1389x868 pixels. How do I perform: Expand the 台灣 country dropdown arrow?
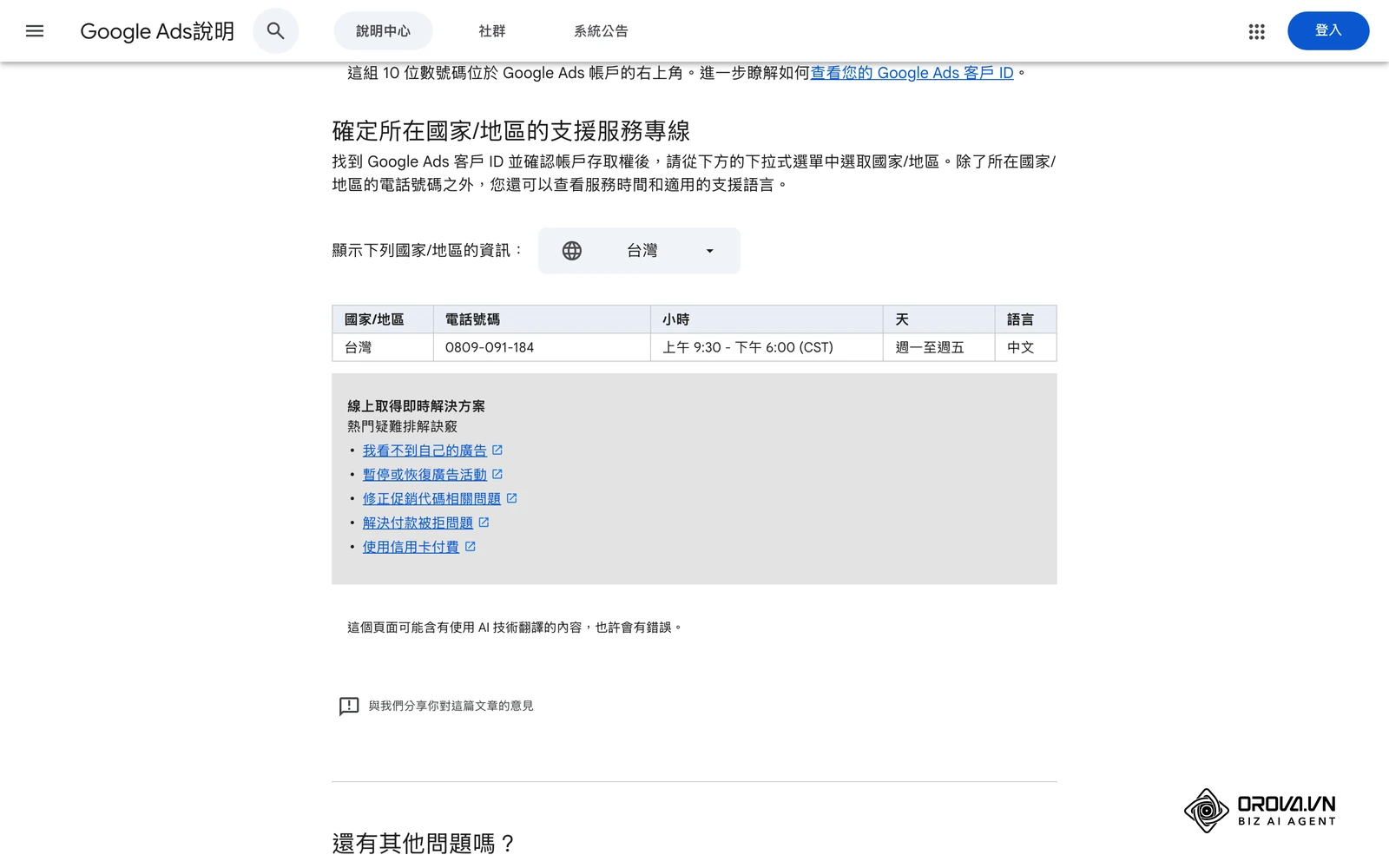click(709, 251)
